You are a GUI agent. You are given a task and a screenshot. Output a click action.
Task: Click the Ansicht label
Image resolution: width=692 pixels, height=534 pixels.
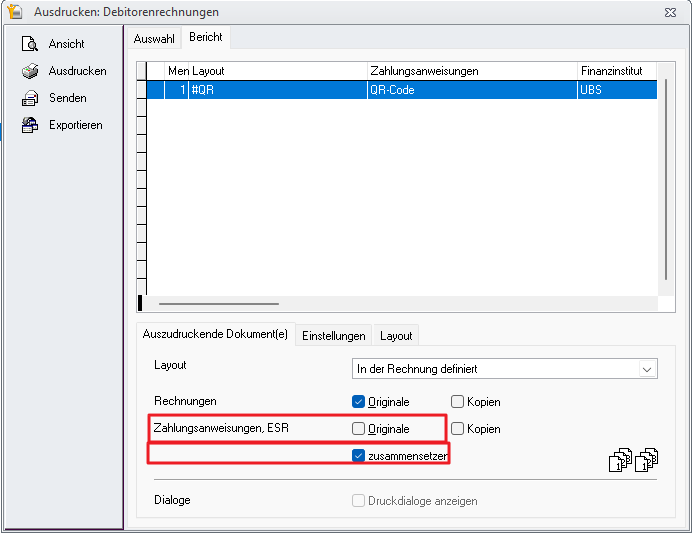(x=66, y=44)
